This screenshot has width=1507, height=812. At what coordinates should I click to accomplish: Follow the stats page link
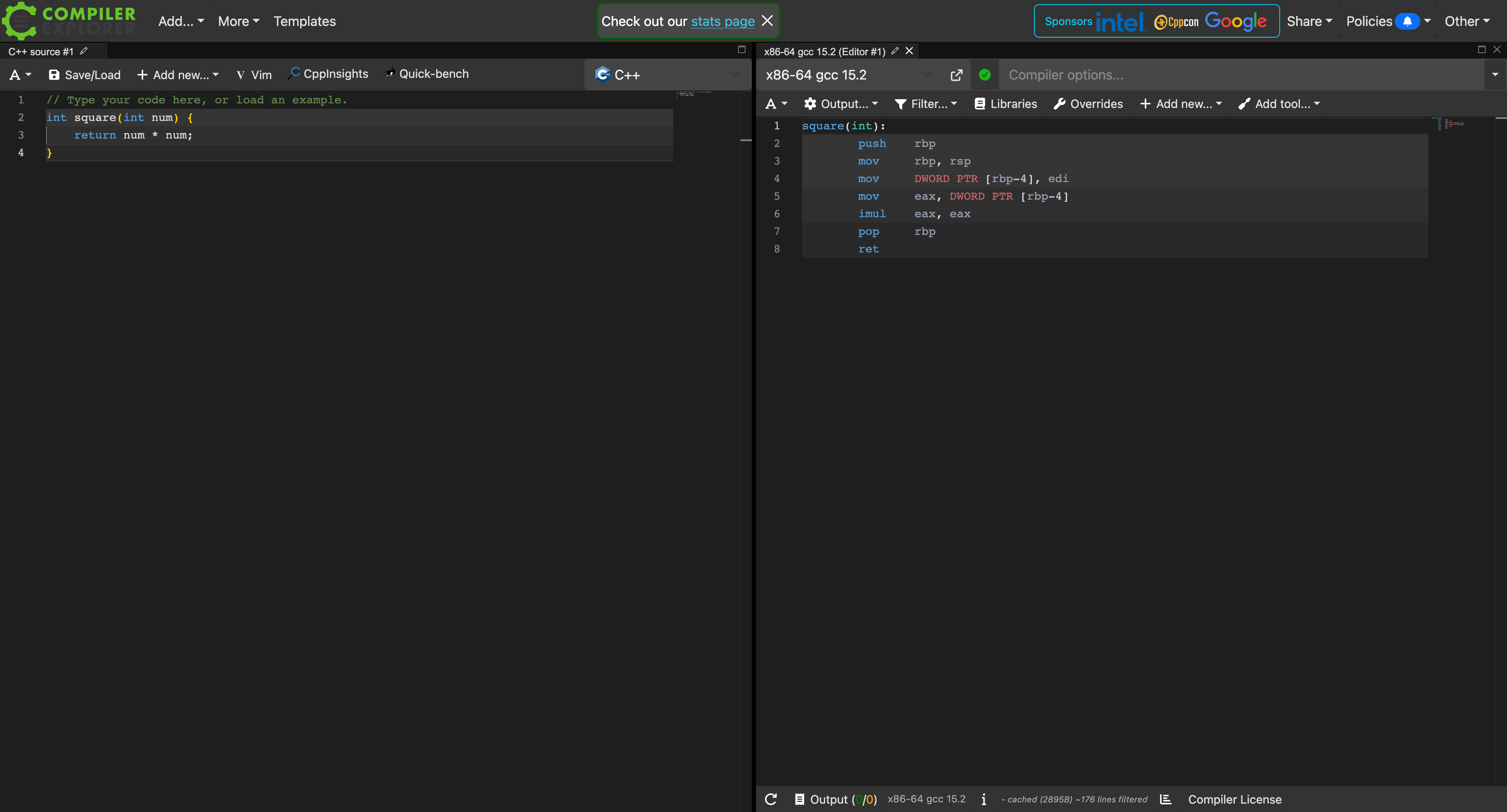(723, 22)
